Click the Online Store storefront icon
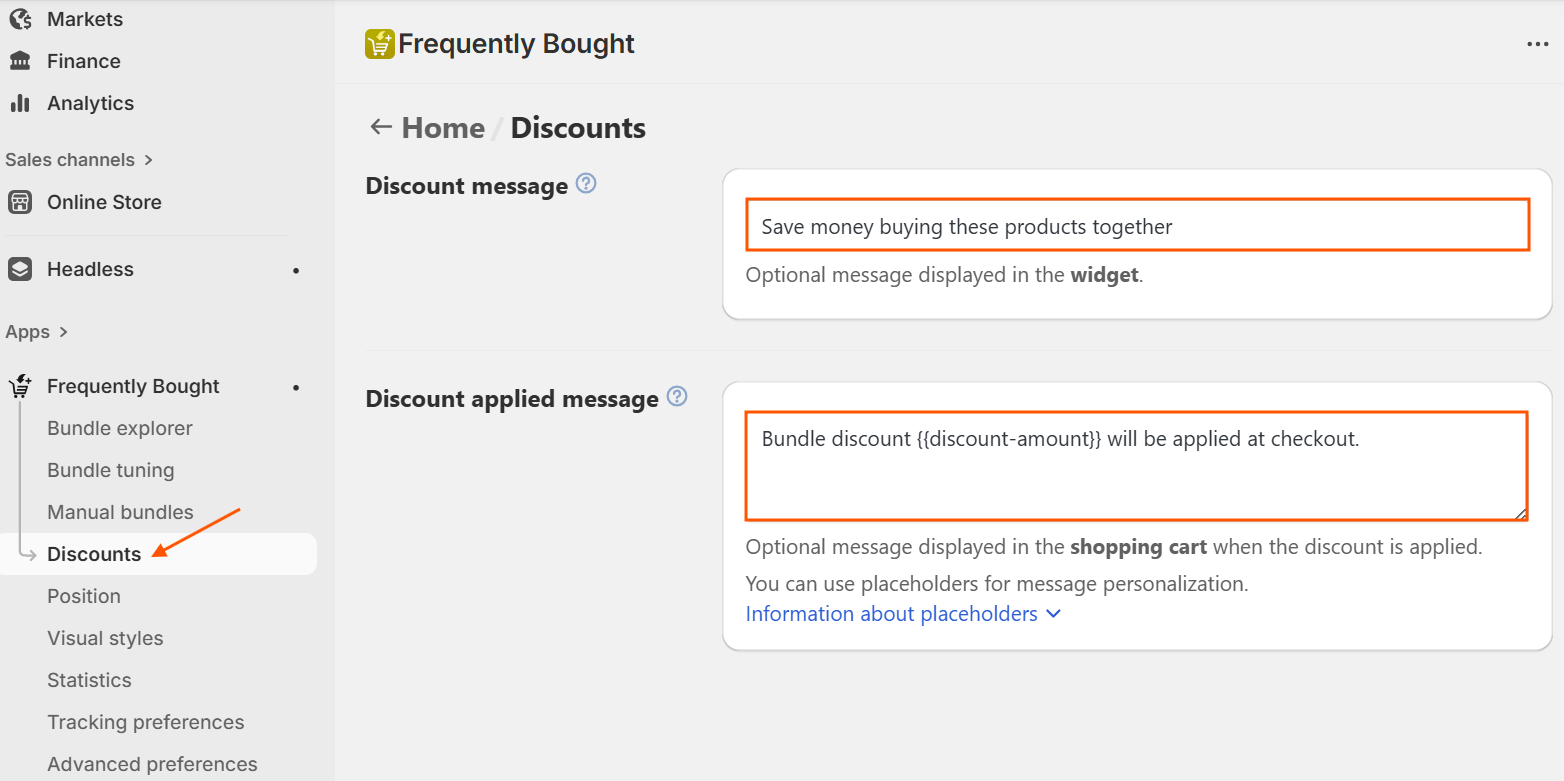The height and width of the screenshot is (781, 1564). [x=20, y=202]
